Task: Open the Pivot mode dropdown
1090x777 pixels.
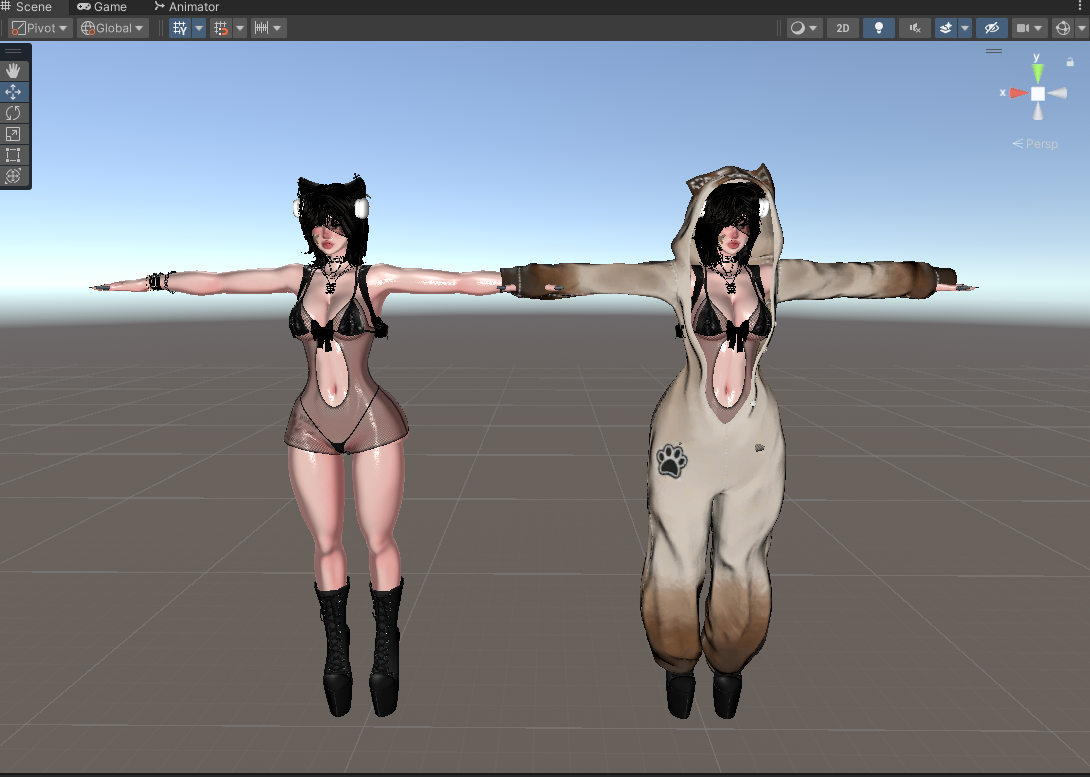Action: click(x=38, y=27)
